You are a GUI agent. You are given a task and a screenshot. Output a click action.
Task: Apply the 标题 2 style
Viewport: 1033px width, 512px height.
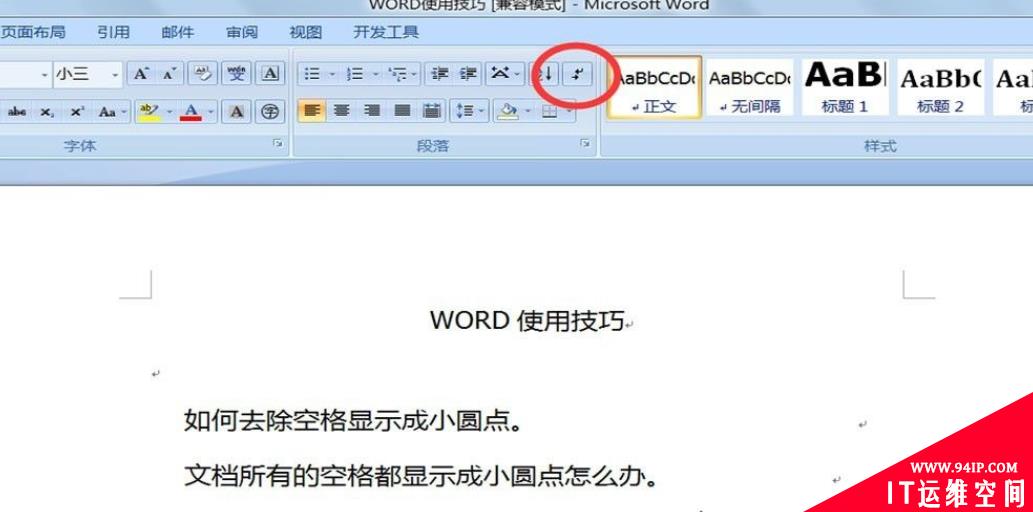tap(940, 87)
